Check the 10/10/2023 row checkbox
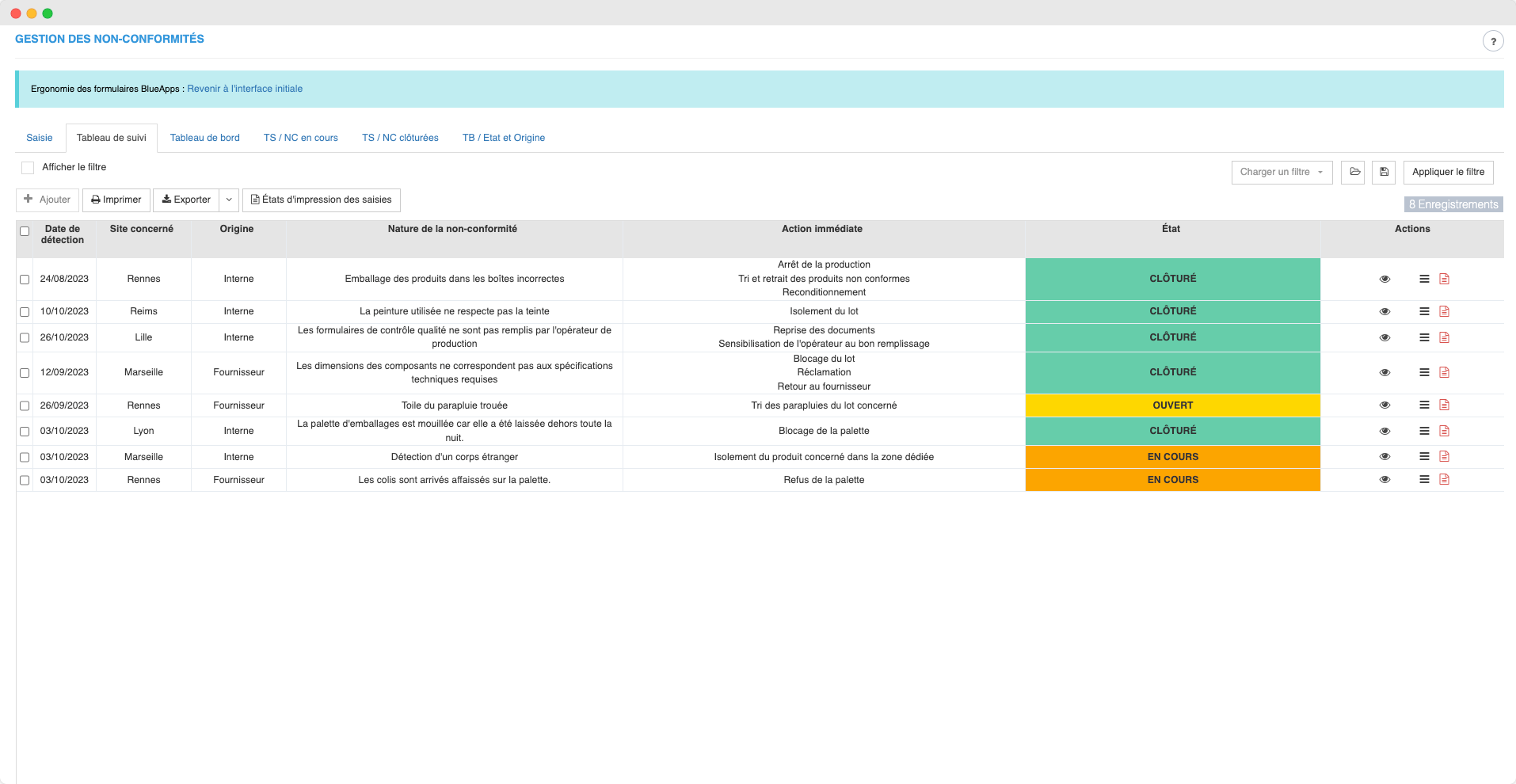Image resolution: width=1516 pixels, height=784 pixels. click(25, 312)
